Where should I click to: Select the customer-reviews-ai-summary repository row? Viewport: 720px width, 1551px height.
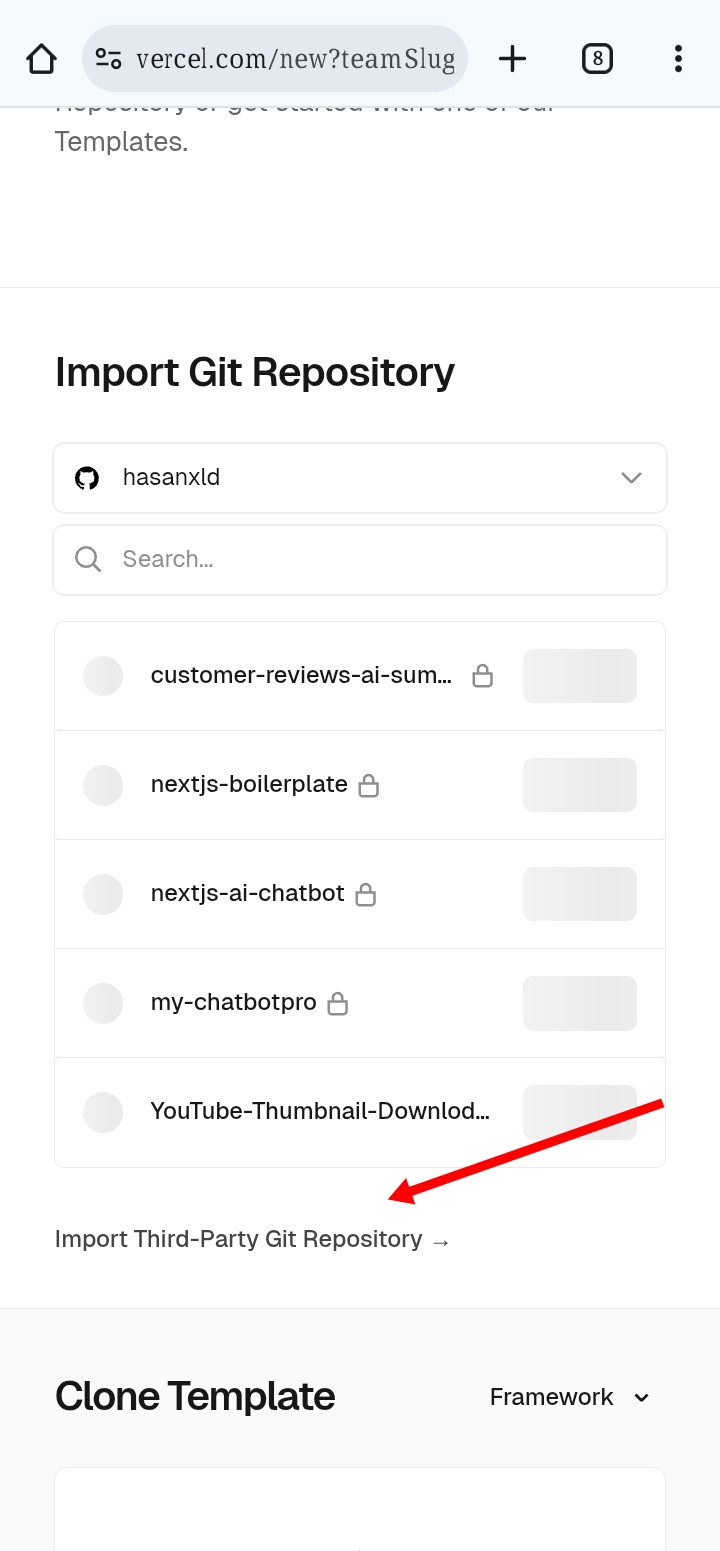point(301,676)
